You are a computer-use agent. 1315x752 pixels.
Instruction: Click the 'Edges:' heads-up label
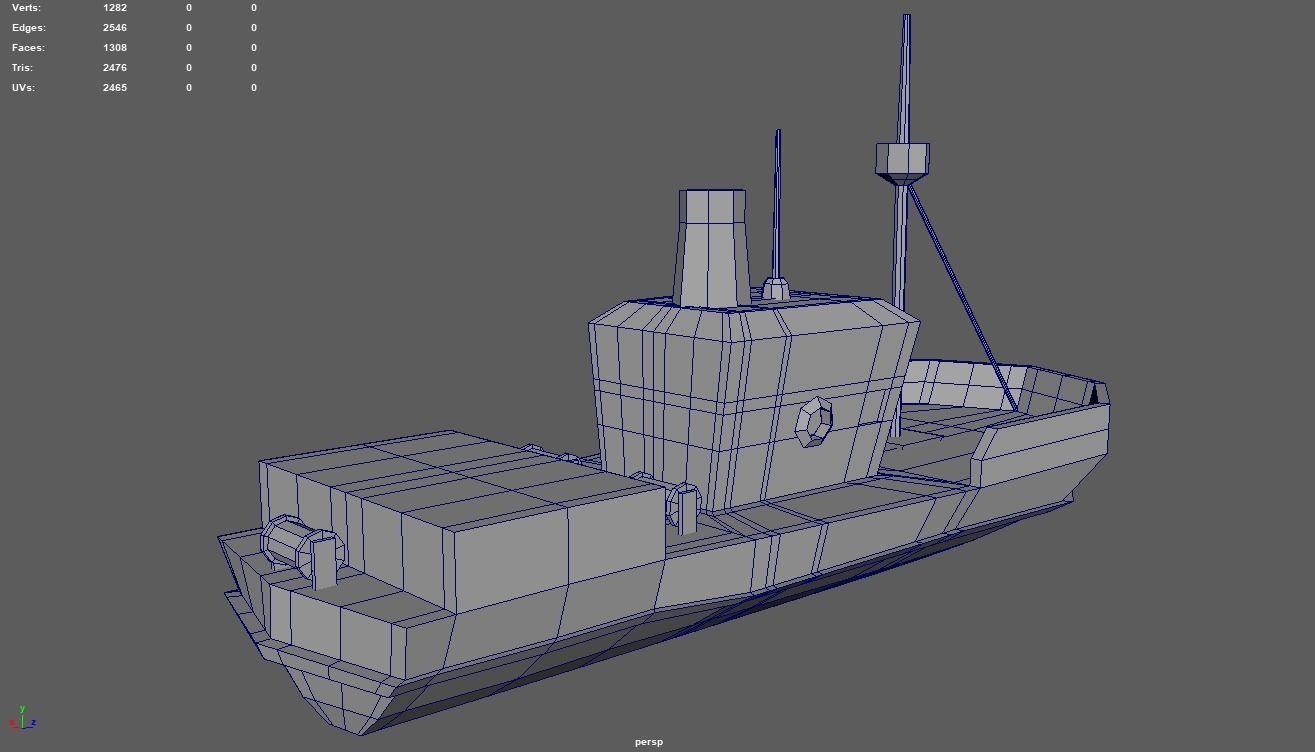click(29, 28)
